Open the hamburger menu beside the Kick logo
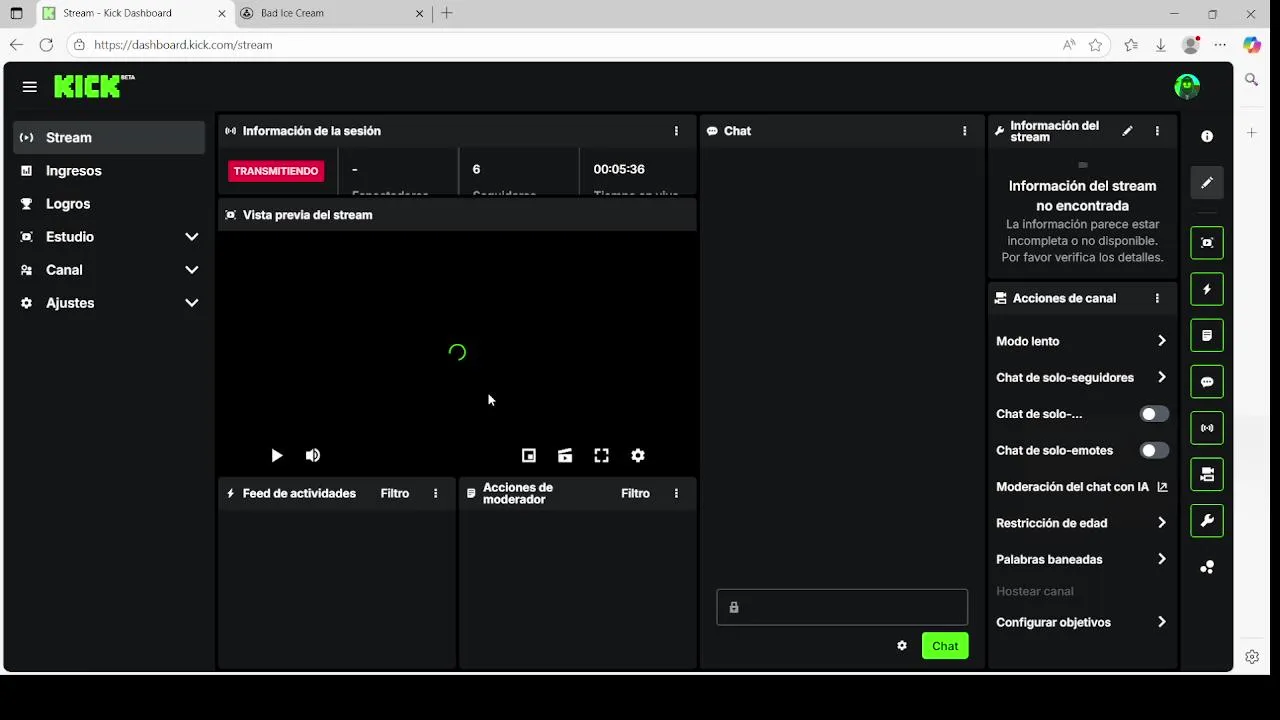This screenshot has width=1280, height=720. click(30, 87)
